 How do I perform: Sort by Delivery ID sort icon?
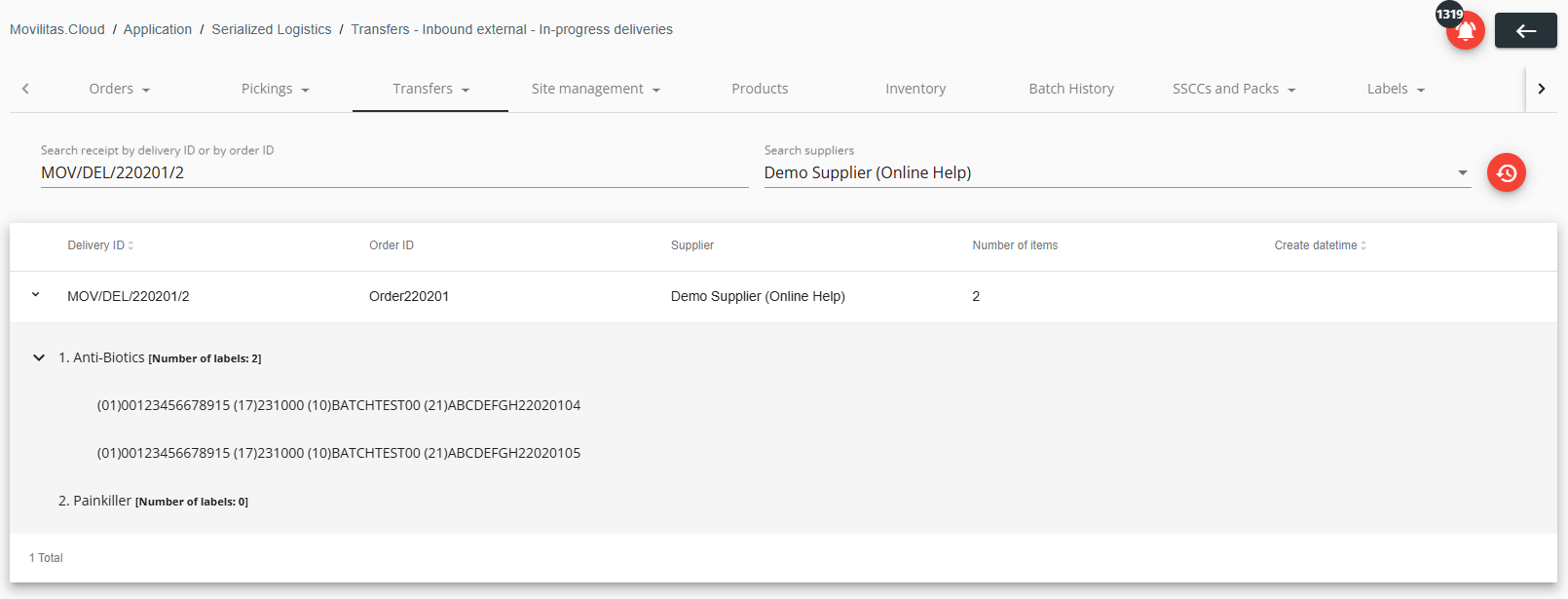tap(131, 245)
